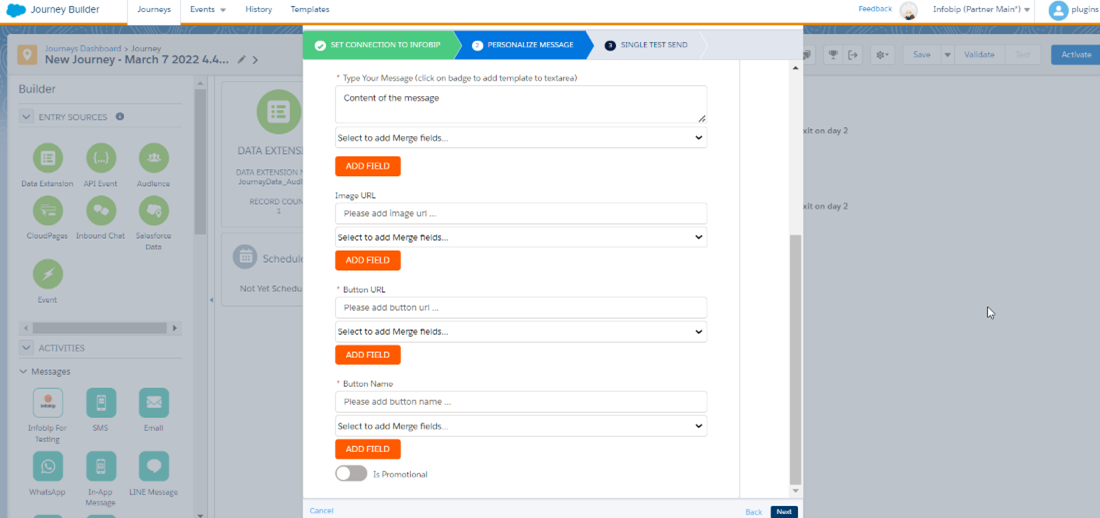Click the Schedule calendar icon on canvas

pos(246,257)
